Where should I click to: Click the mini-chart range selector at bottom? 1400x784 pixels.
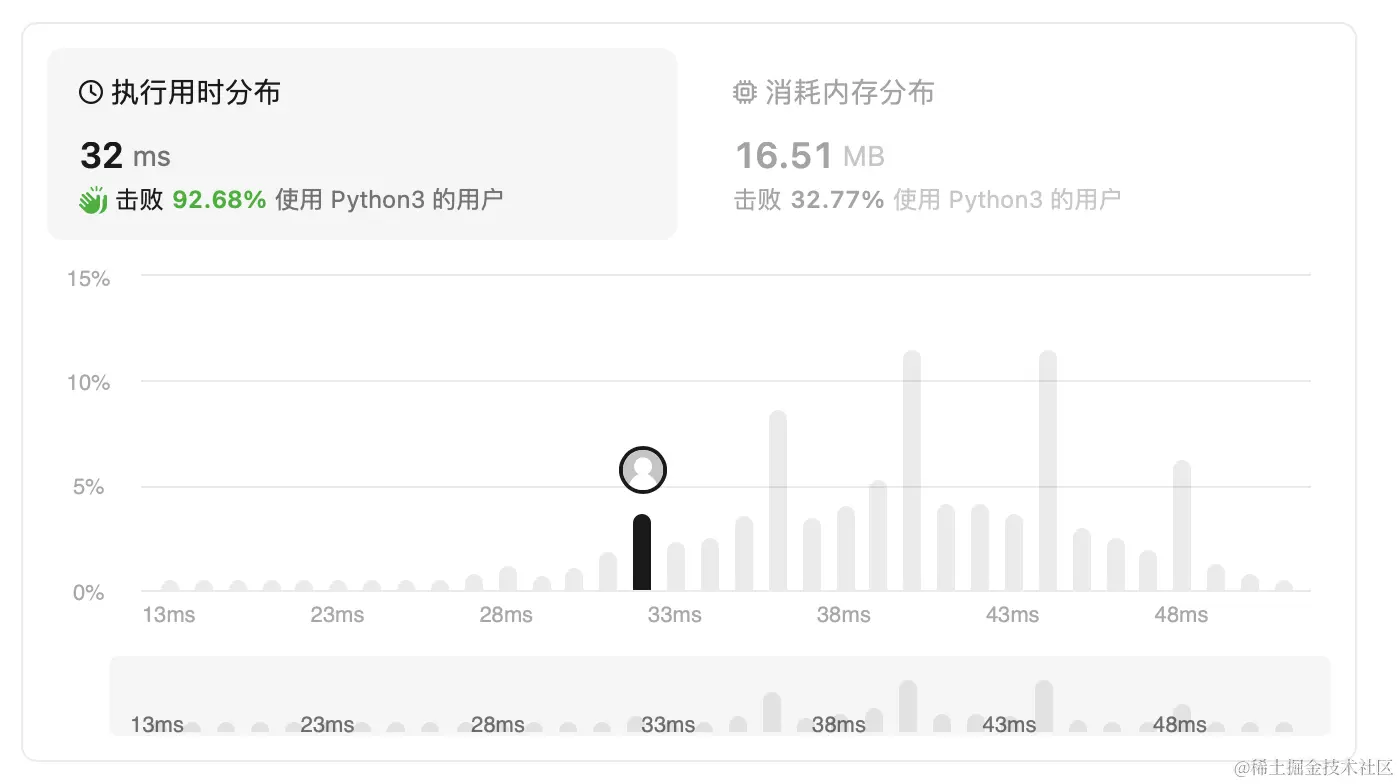pyautogui.click(x=720, y=696)
